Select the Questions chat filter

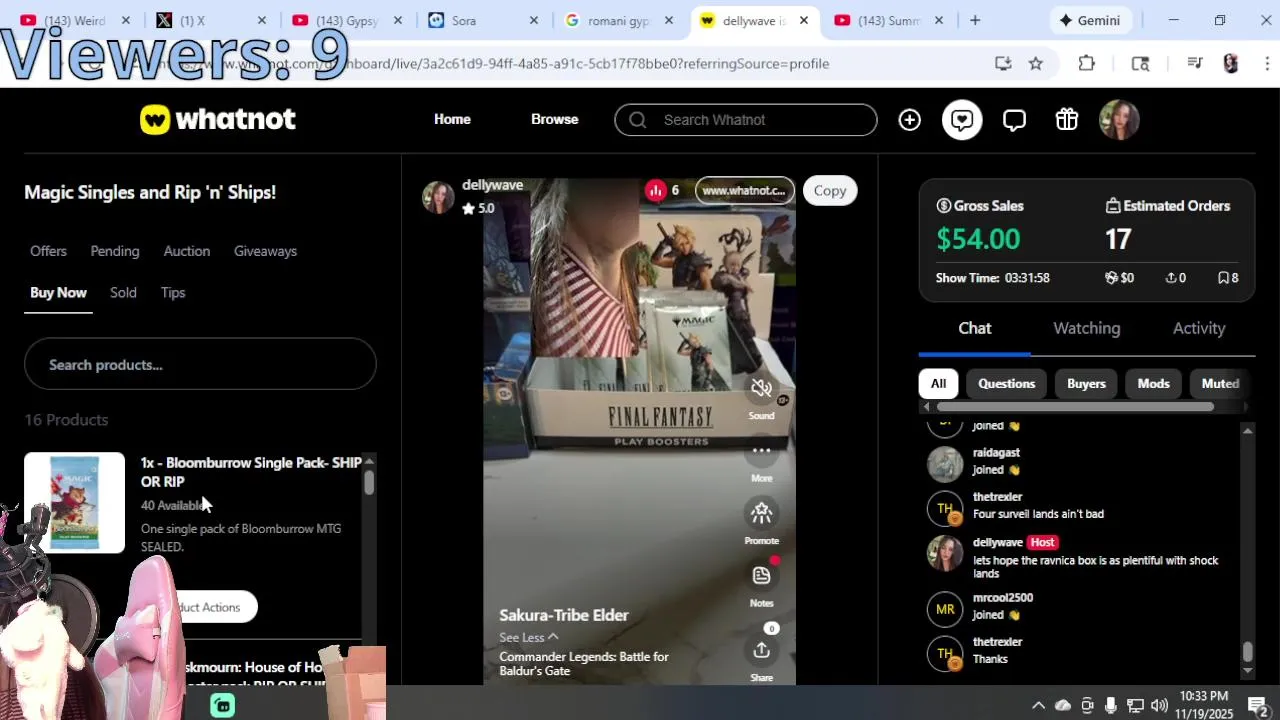pos(1006,384)
